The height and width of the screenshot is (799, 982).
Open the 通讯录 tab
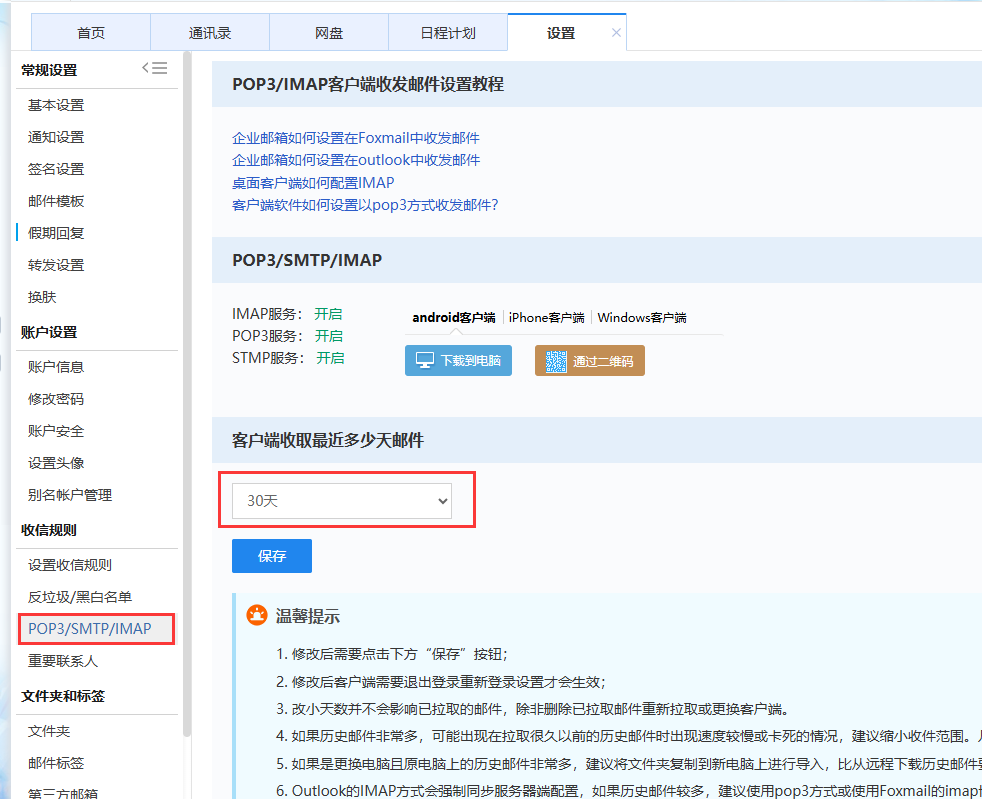[210, 33]
